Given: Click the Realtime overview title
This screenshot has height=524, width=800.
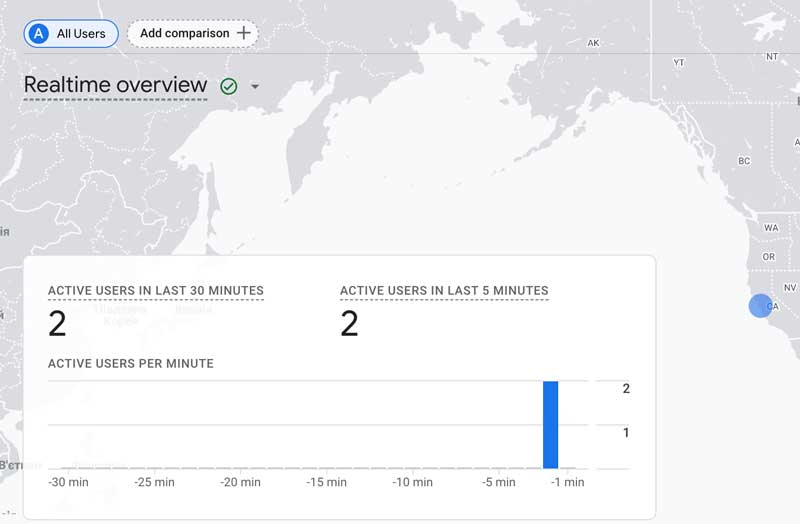Looking at the screenshot, I should [x=115, y=85].
